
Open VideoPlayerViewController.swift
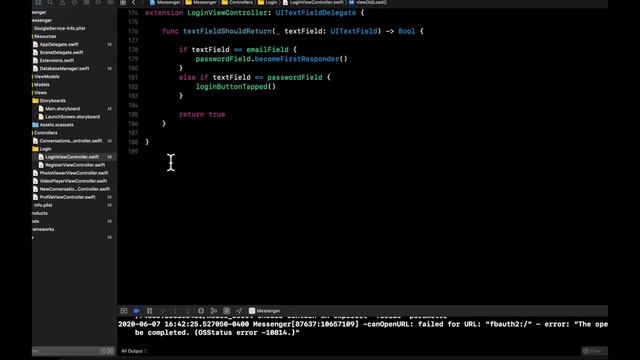pos(73,181)
